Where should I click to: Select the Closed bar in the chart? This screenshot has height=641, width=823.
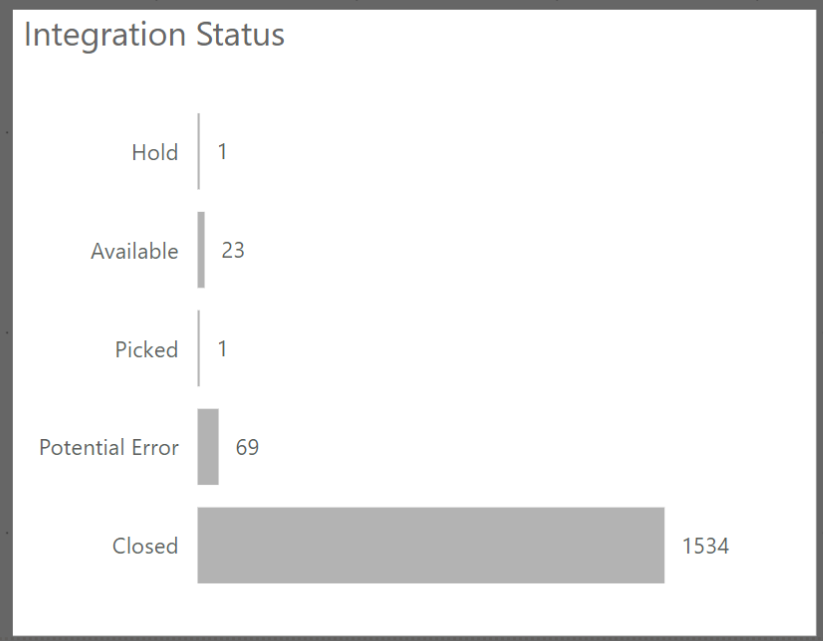pyautogui.click(x=430, y=545)
